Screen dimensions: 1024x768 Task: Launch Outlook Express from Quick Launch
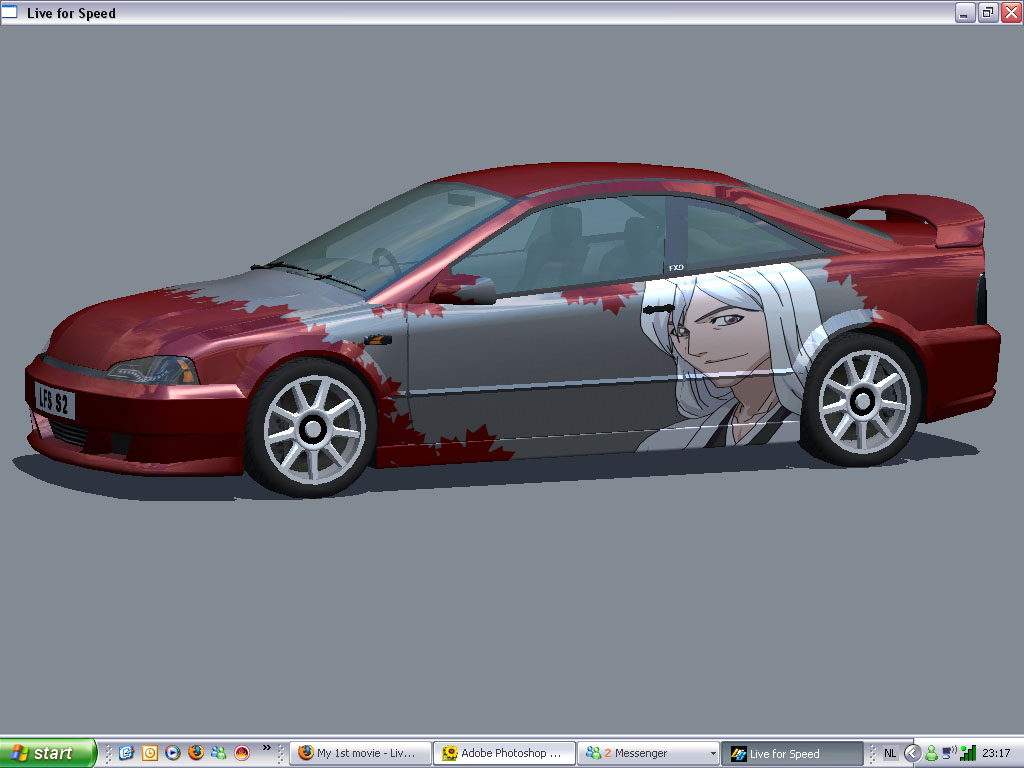pos(126,753)
